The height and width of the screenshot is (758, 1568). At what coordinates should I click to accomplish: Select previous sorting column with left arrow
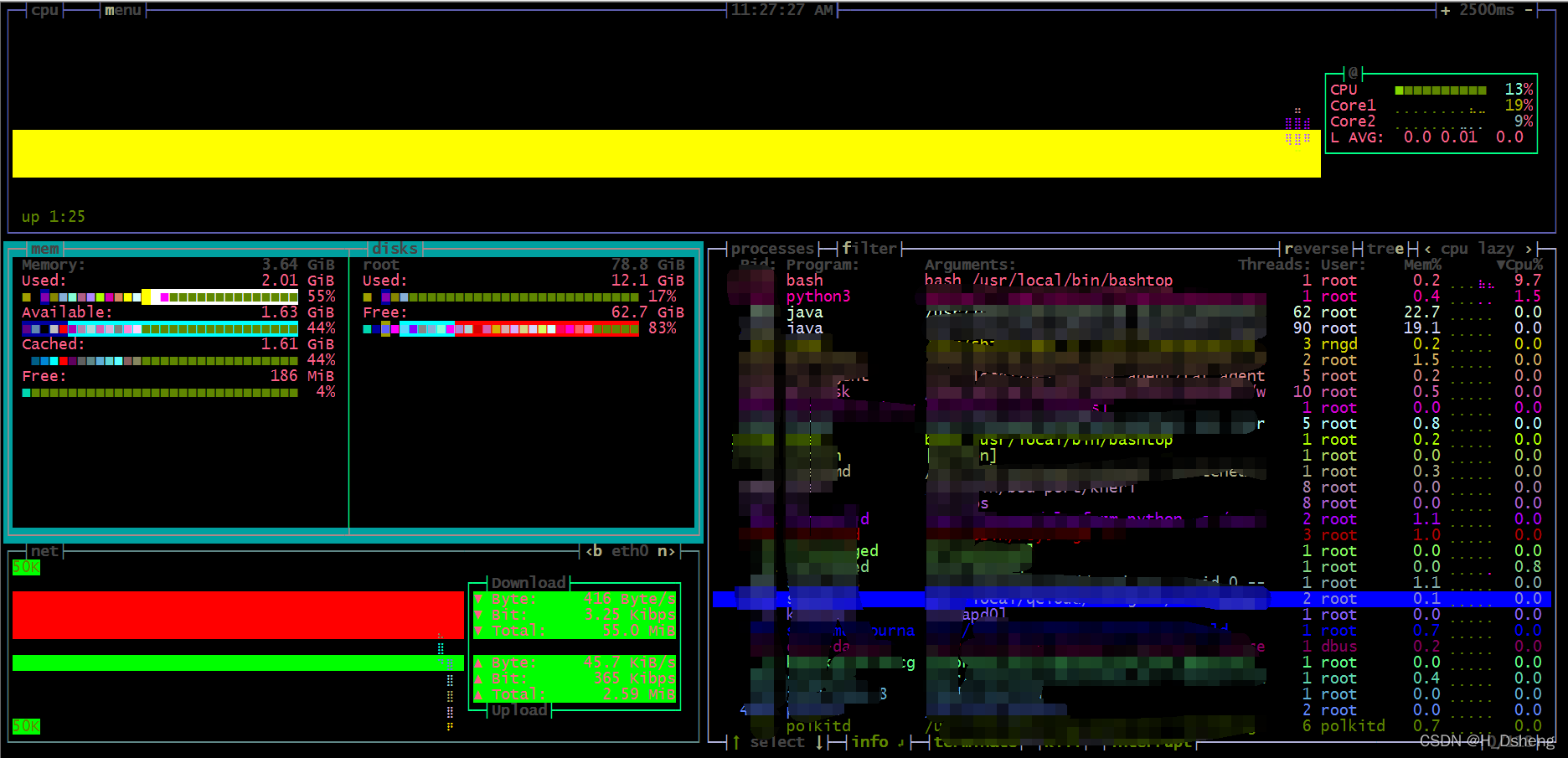[1427, 249]
